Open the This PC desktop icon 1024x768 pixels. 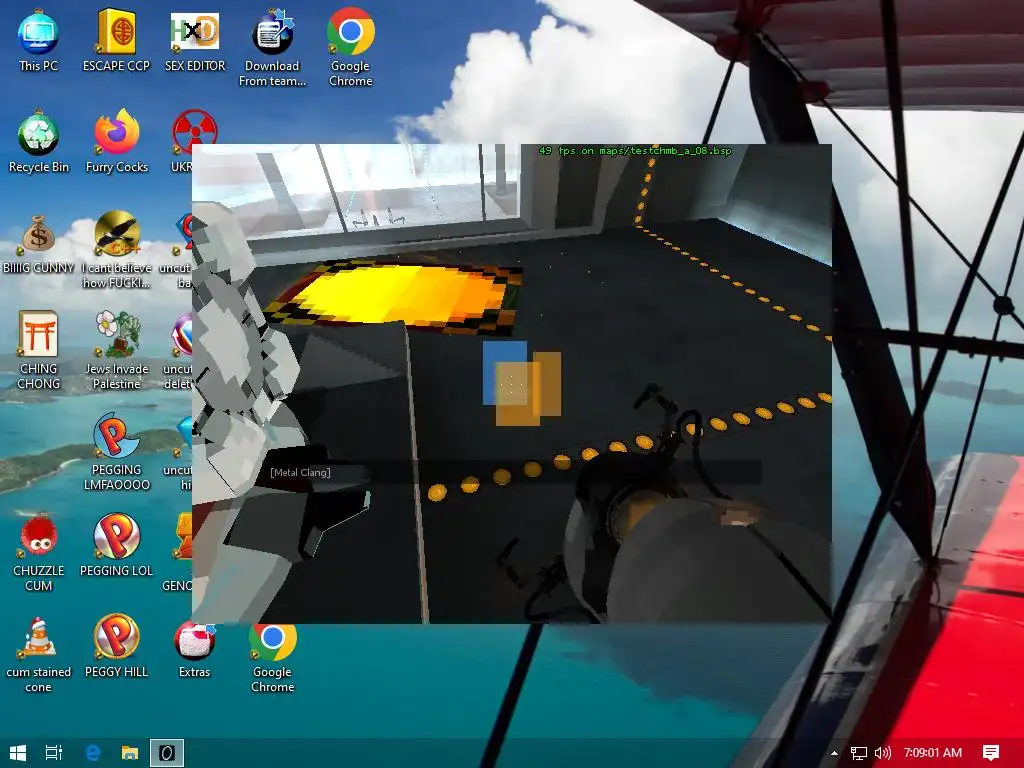[x=39, y=40]
